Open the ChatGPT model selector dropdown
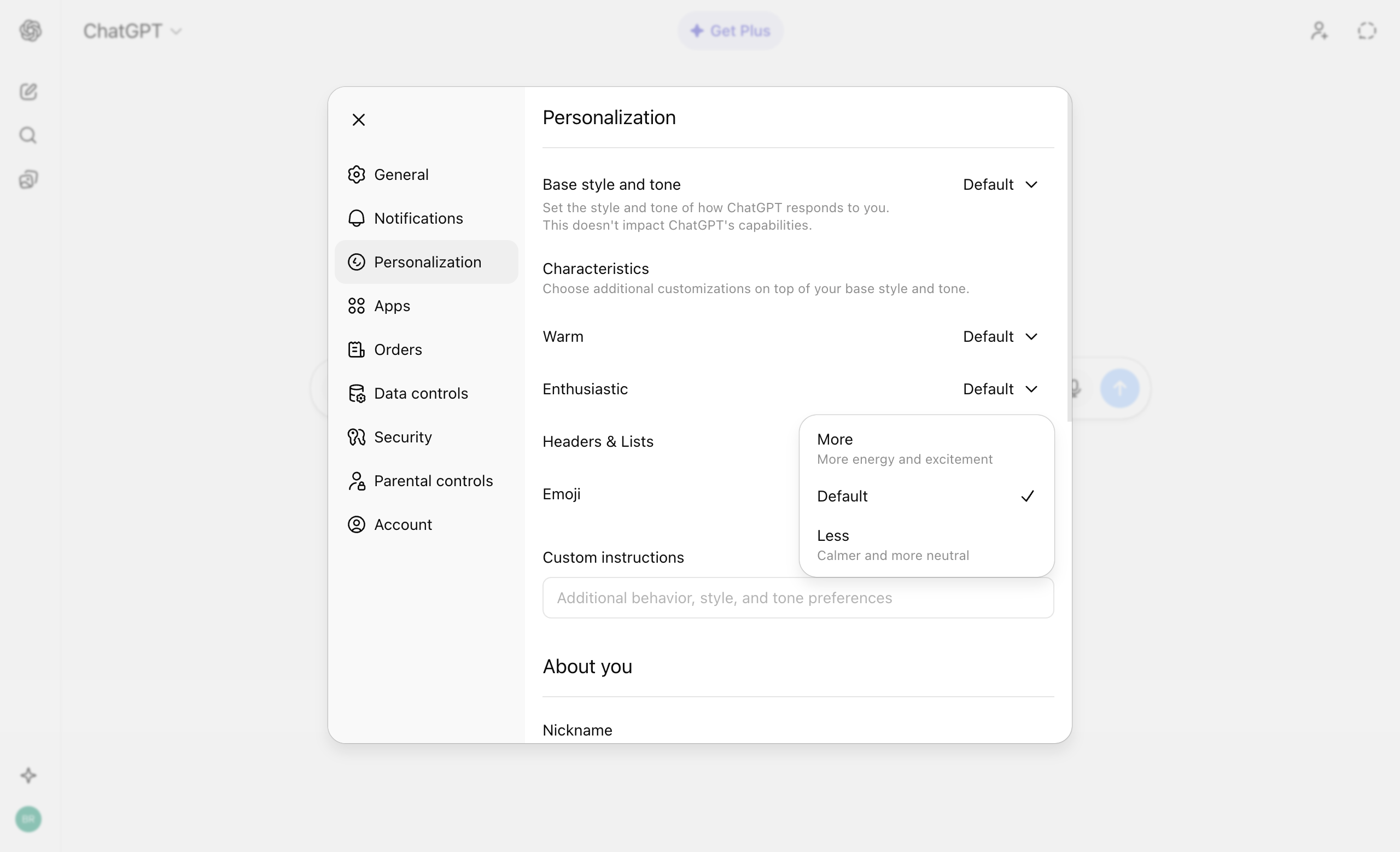This screenshot has height=852, width=1400. pyautogui.click(x=132, y=31)
